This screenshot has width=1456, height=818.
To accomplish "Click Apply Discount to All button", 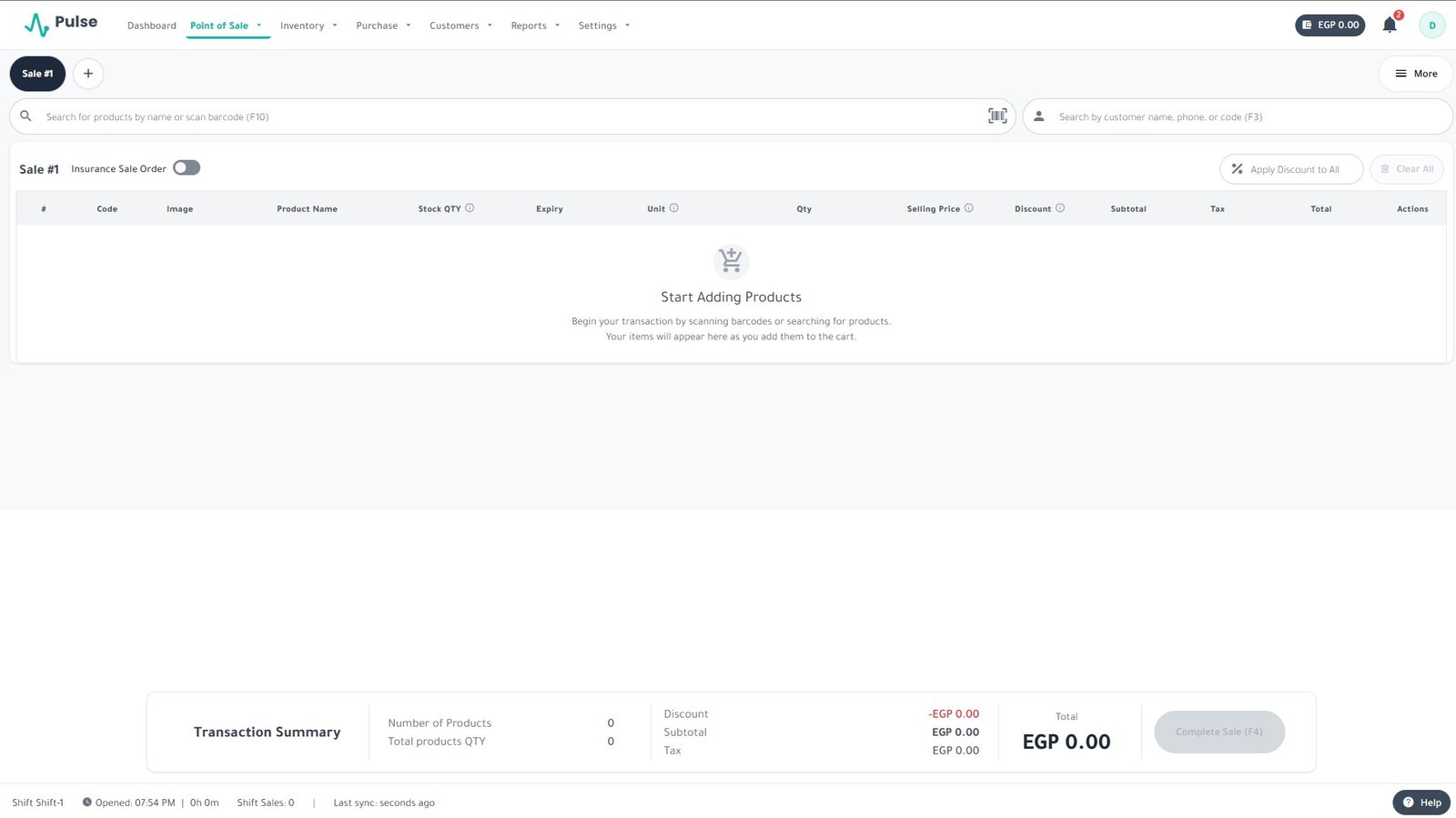I will pyautogui.click(x=1290, y=169).
